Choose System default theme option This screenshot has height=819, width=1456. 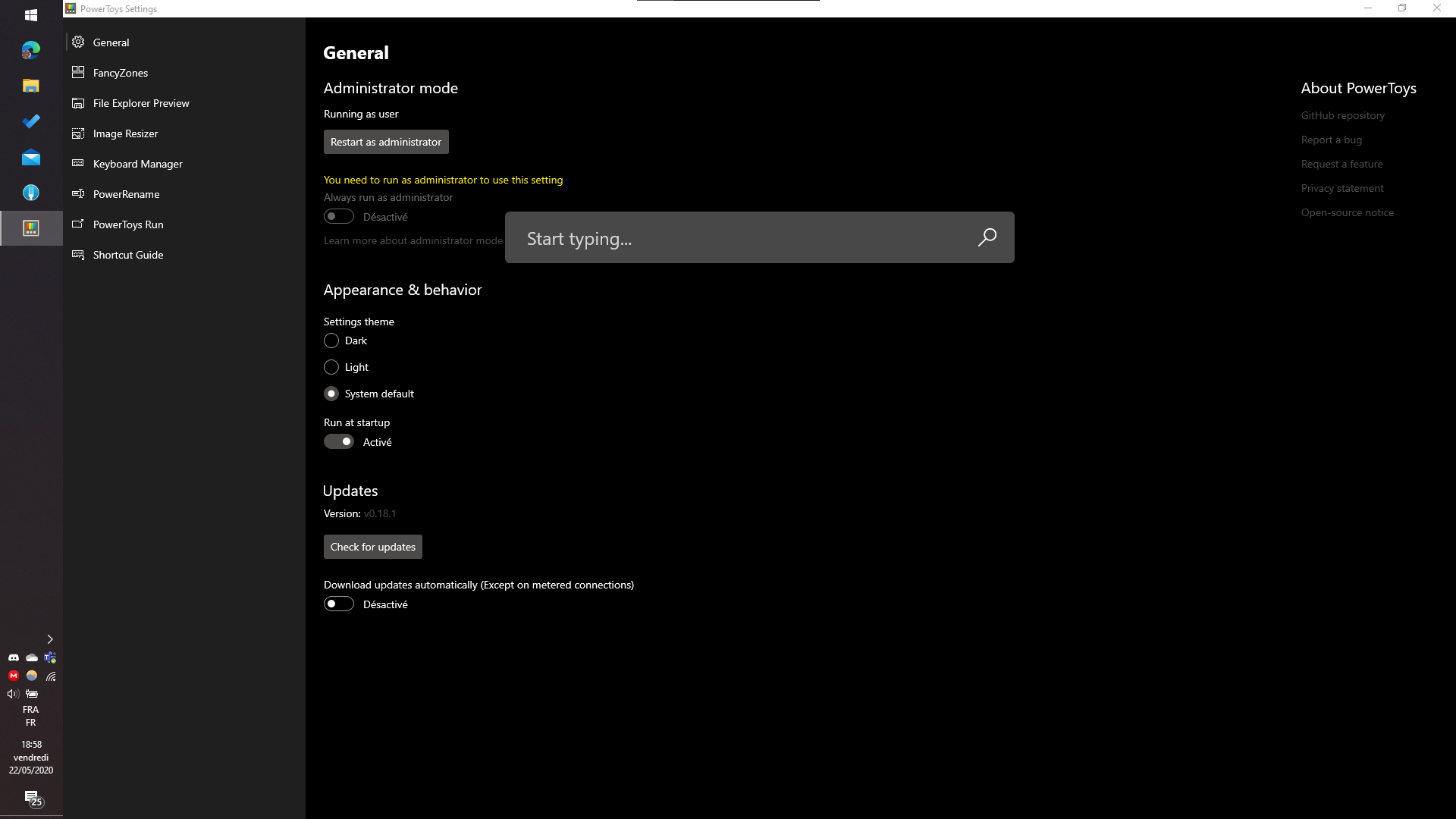331,394
